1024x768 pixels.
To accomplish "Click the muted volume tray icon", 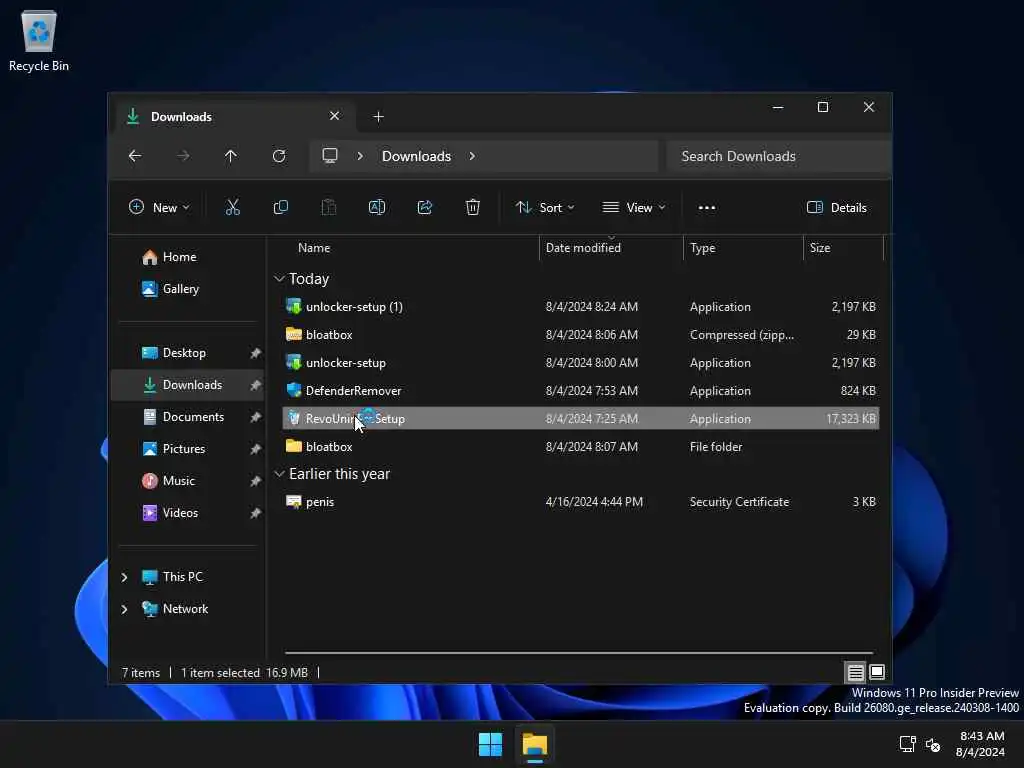I will click(x=933, y=744).
